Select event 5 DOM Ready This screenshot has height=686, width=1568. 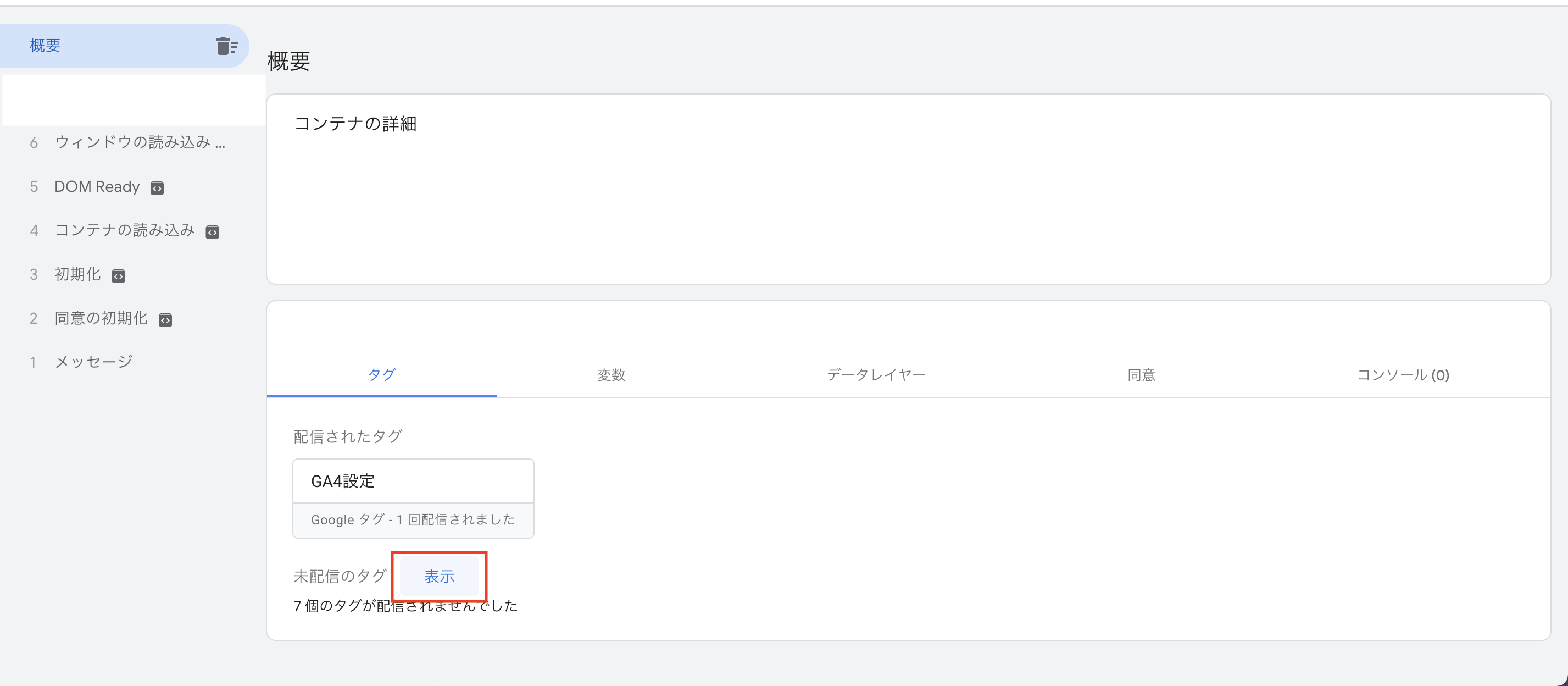[97, 187]
